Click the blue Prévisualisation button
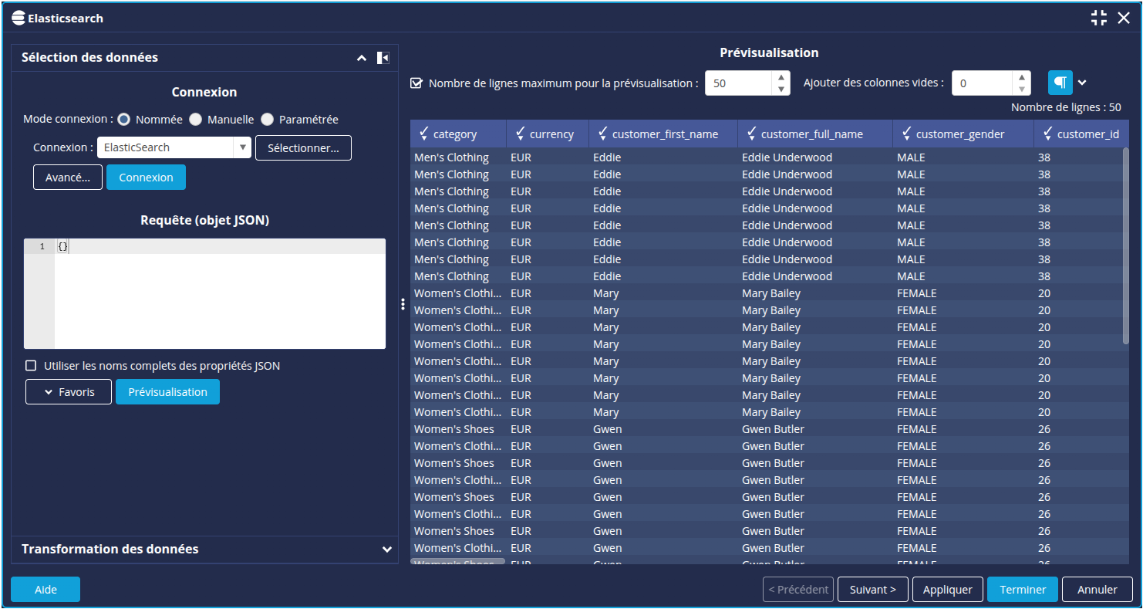 [x=167, y=392]
